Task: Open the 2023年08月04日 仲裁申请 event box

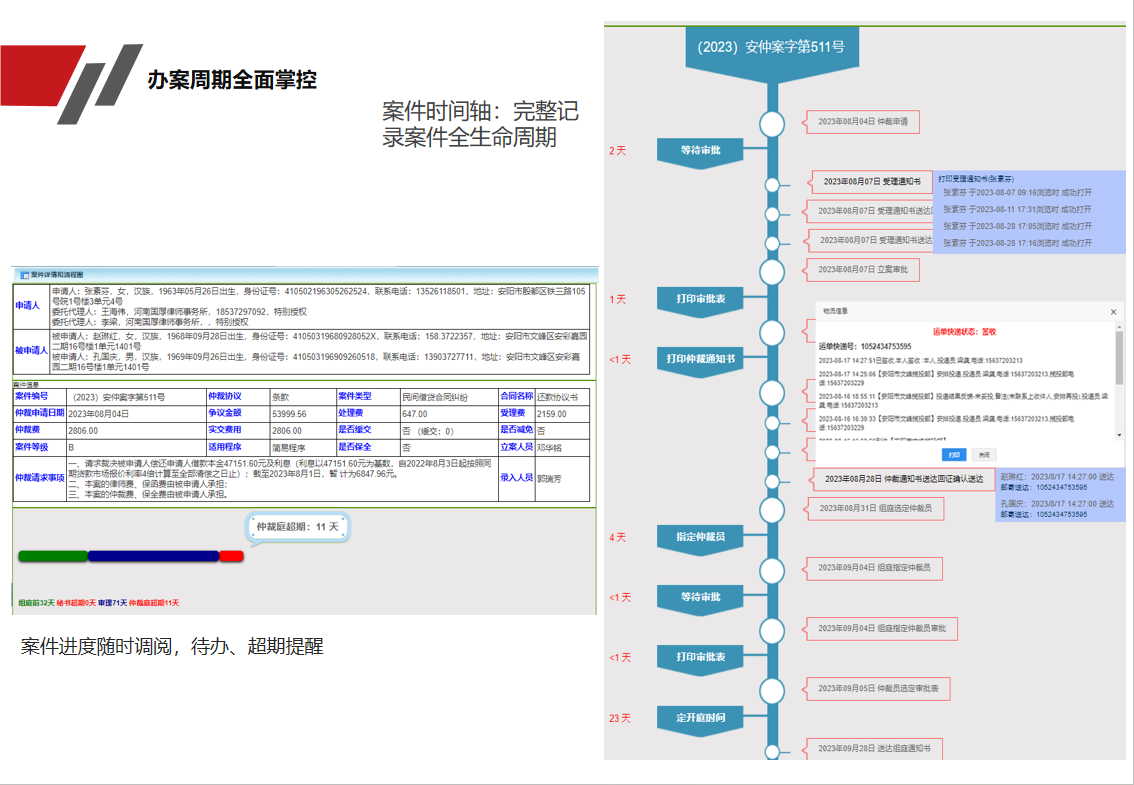Action: [863, 122]
